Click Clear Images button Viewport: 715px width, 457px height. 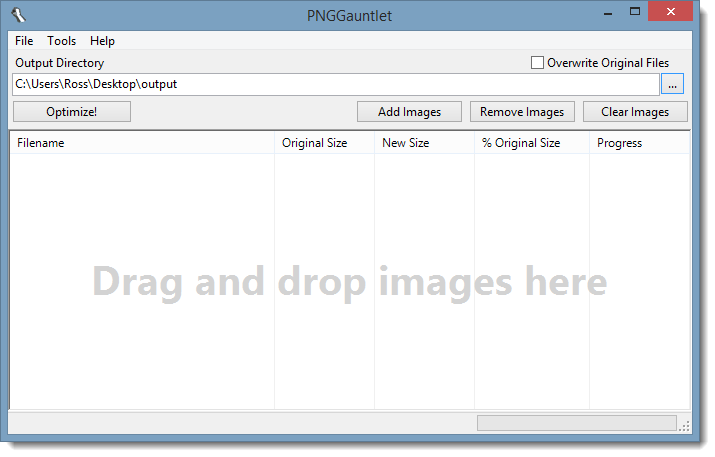[635, 112]
